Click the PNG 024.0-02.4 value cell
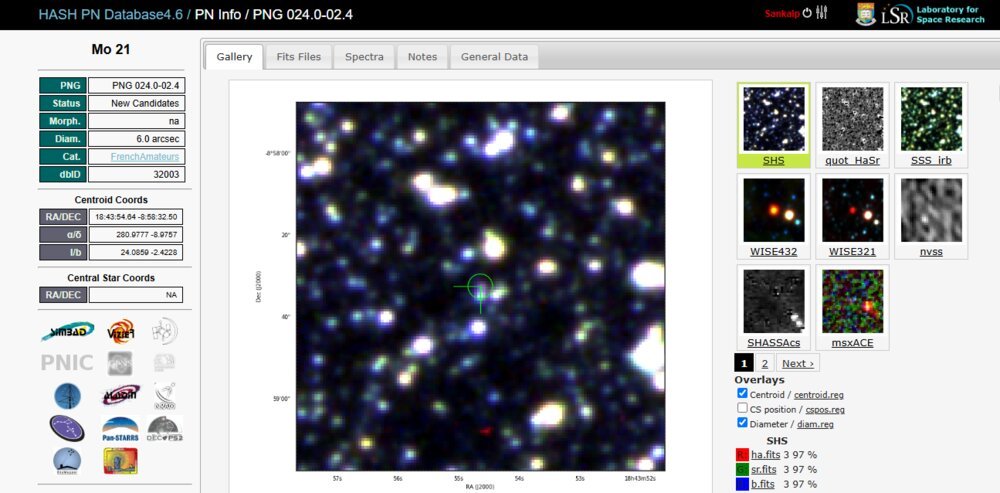This screenshot has height=493, width=1000. [x=137, y=85]
